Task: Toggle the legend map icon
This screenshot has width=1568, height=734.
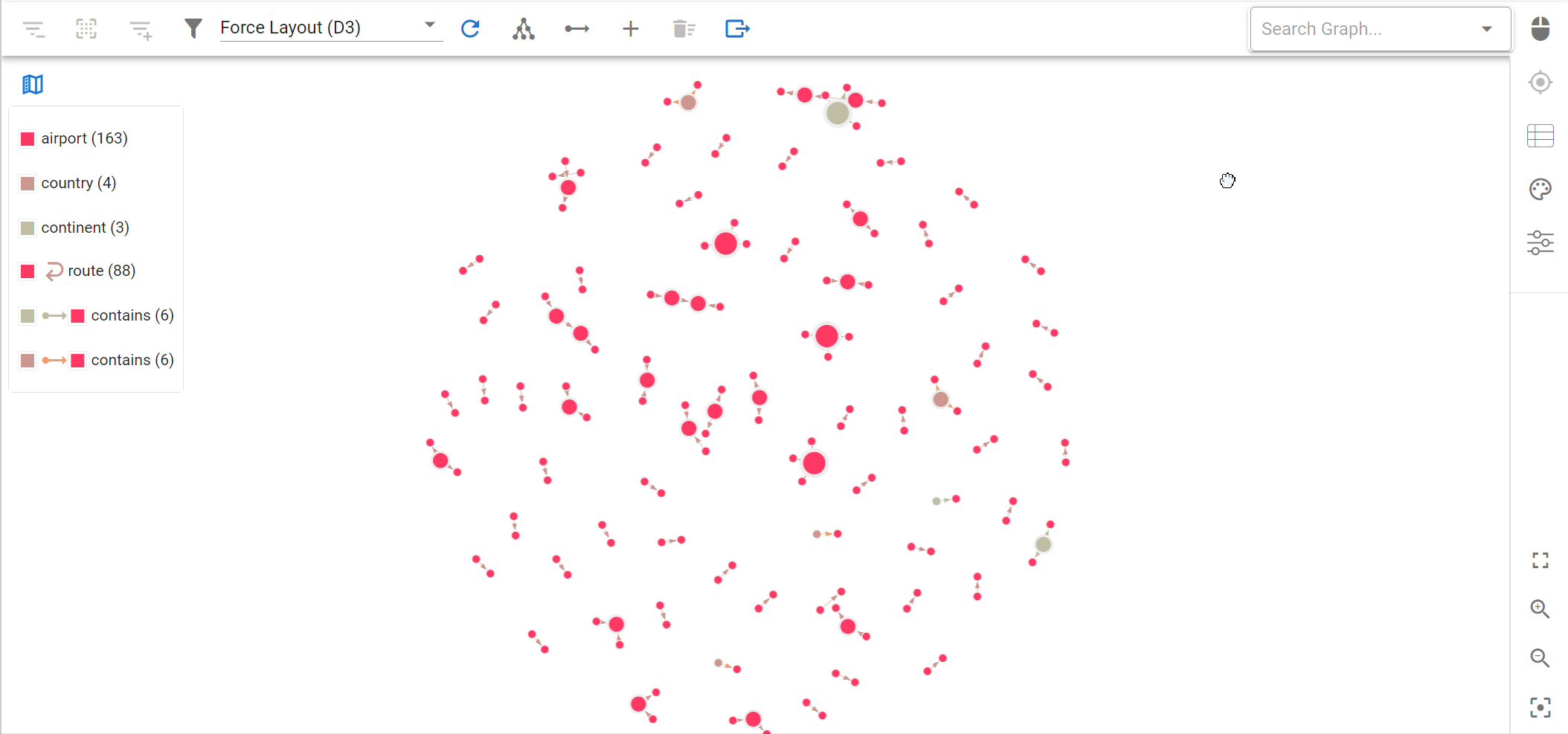Action: [33, 84]
